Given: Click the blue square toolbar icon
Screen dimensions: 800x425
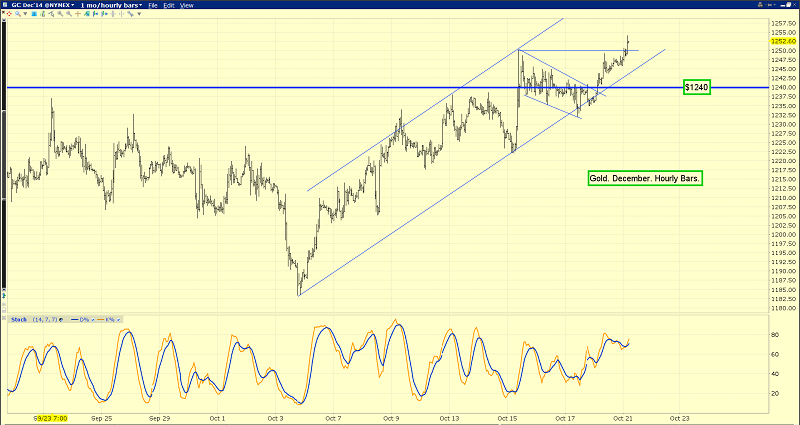Looking at the screenshot, I should coord(34,14).
